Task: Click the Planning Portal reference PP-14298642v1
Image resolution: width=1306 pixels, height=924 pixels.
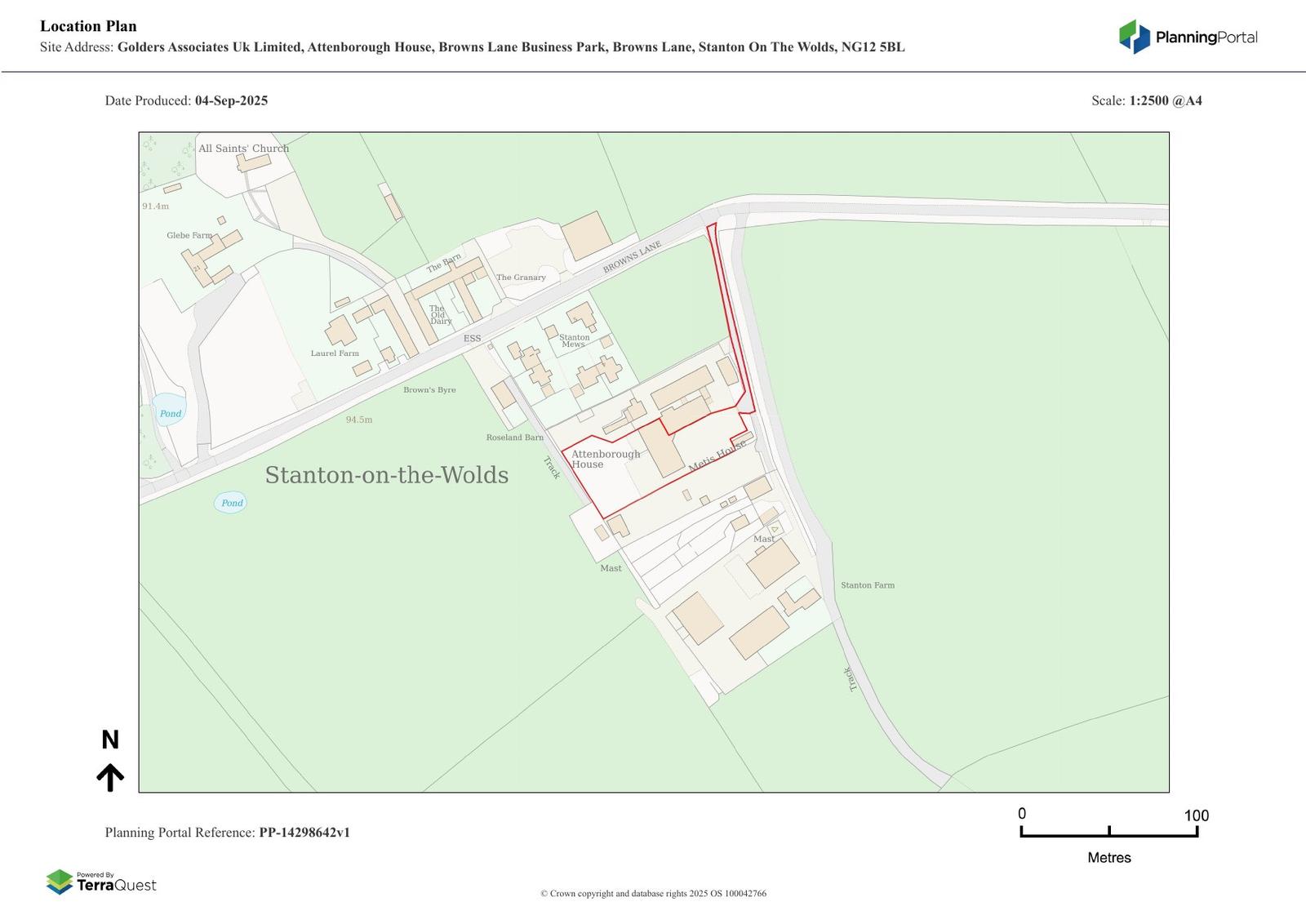Action: click(x=304, y=833)
